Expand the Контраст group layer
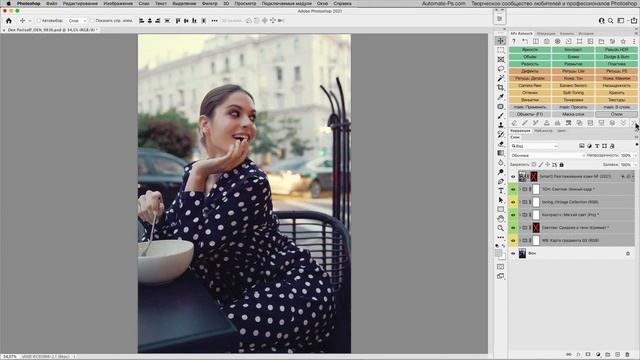This screenshot has width=640, height=360. pos(520,215)
